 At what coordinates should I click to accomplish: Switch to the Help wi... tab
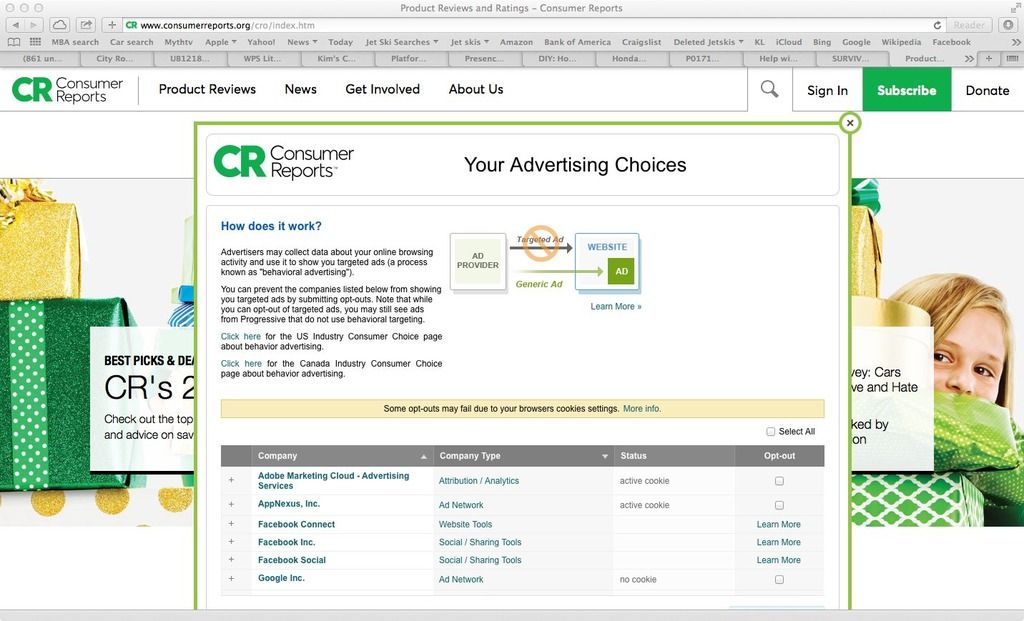[x=780, y=58]
